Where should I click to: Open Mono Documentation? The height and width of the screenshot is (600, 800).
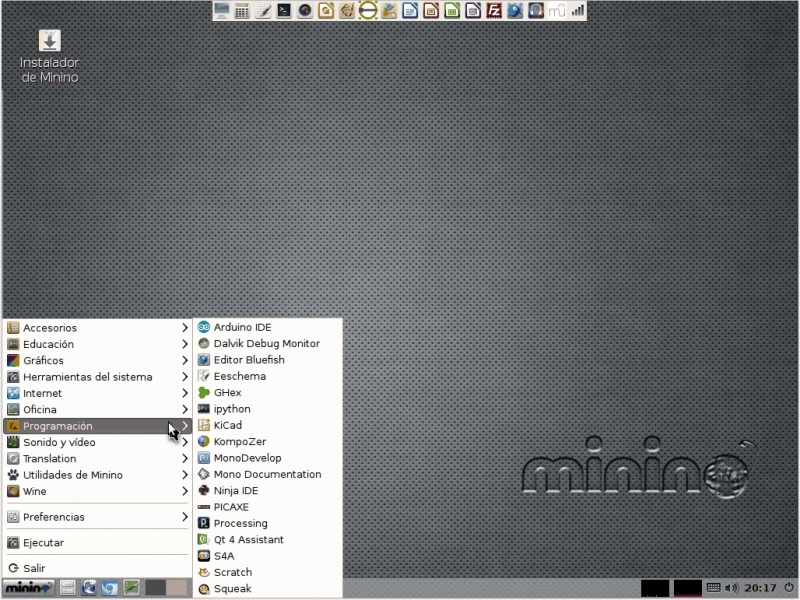click(268, 474)
